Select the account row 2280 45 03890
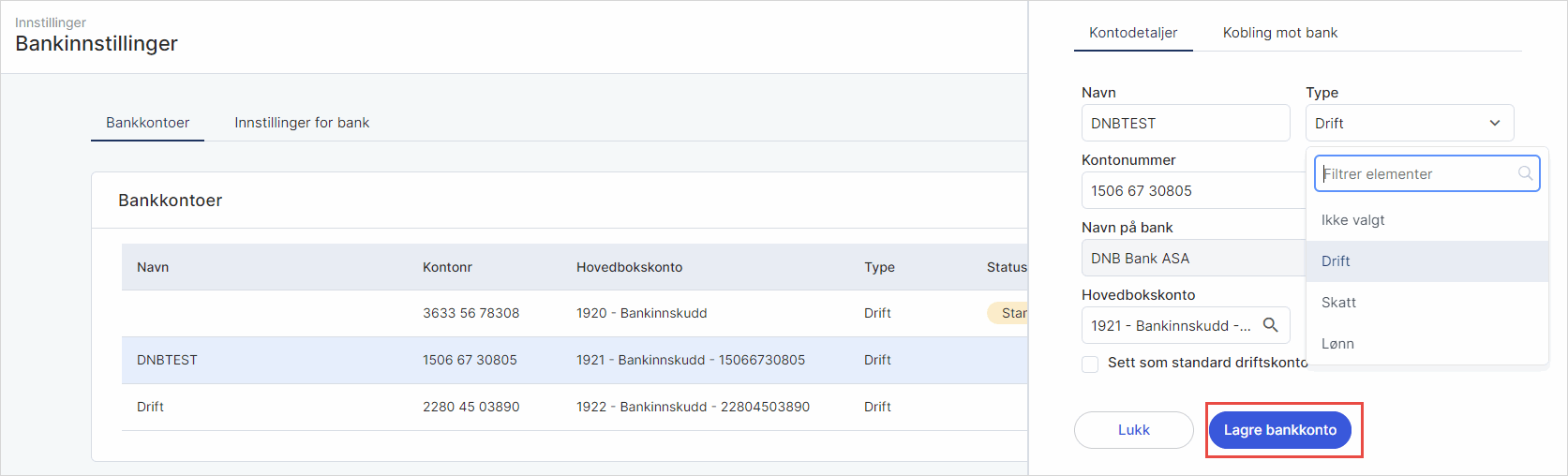The image size is (1568, 476). 470,407
